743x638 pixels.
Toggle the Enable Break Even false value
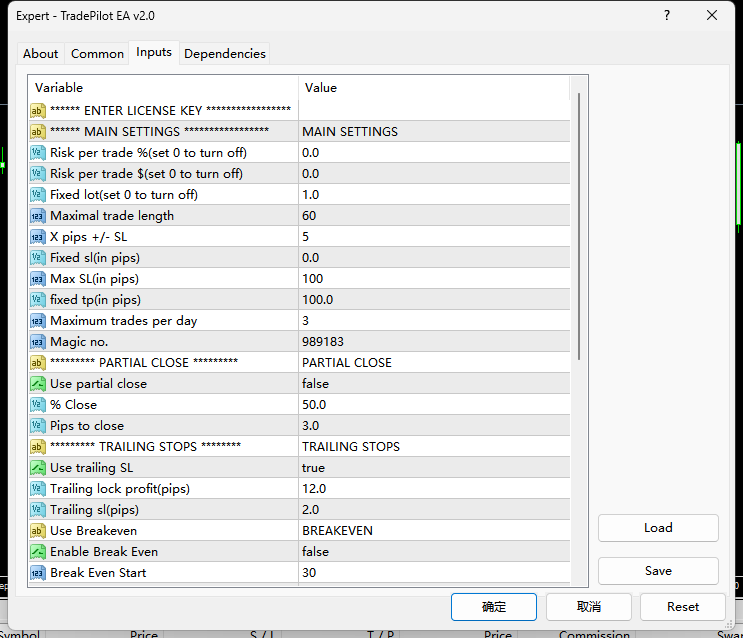click(434, 552)
